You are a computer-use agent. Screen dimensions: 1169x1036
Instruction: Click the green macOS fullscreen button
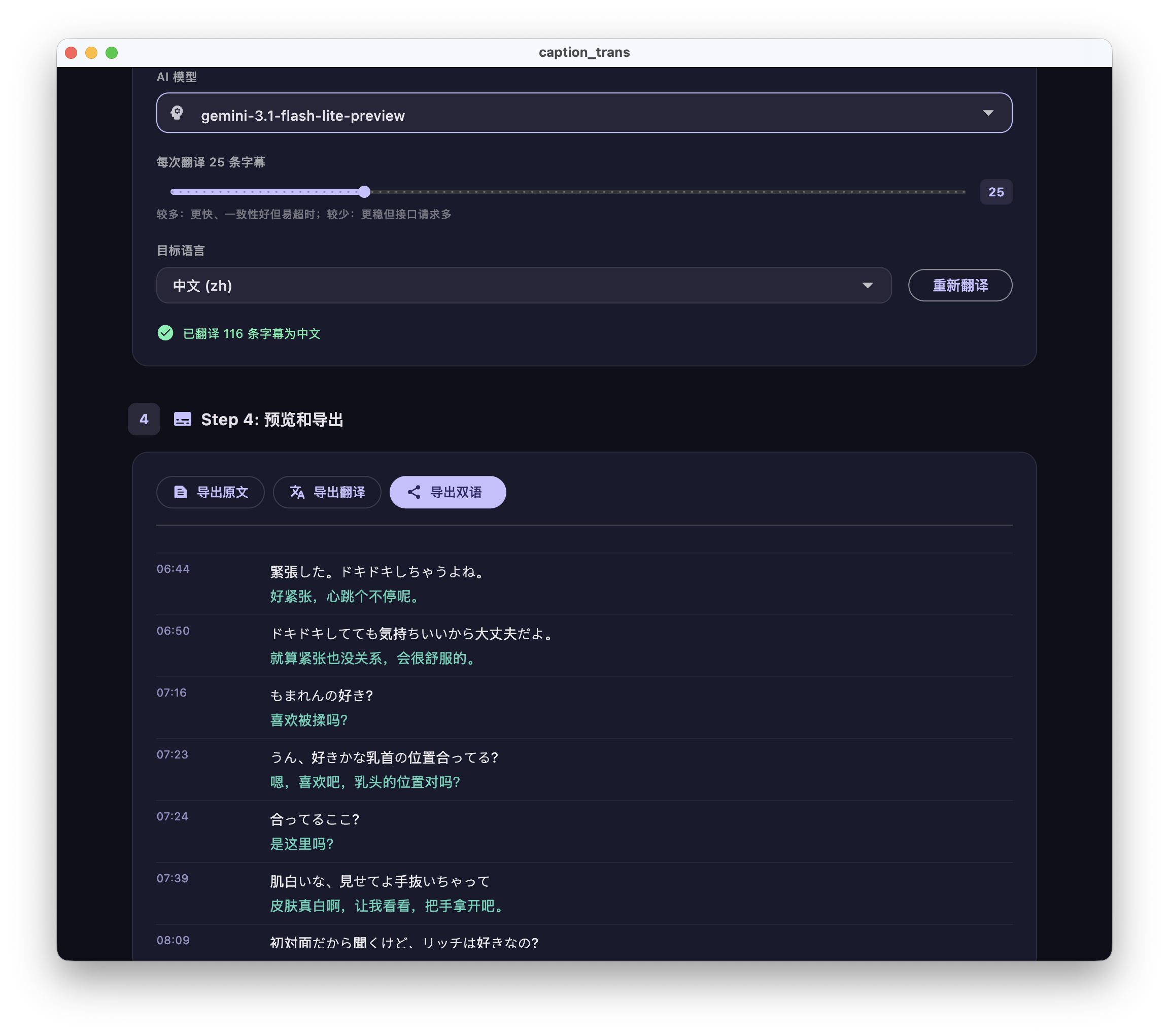coord(112,53)
